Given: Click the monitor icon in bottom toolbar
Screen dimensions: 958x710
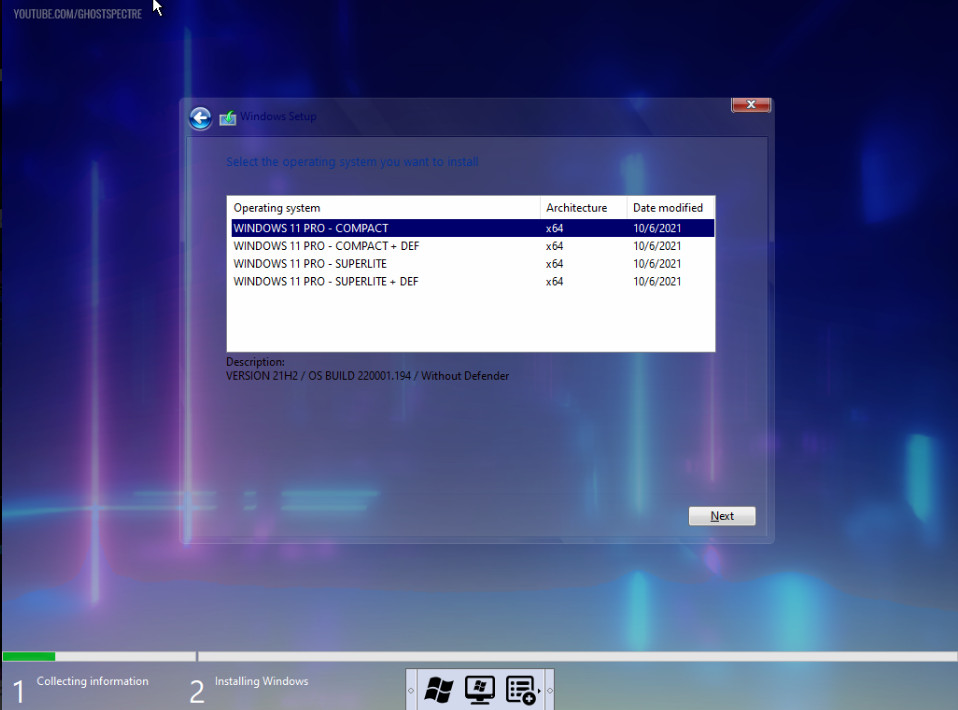Looking at the screenshot, I should click(x=480, y=690).
